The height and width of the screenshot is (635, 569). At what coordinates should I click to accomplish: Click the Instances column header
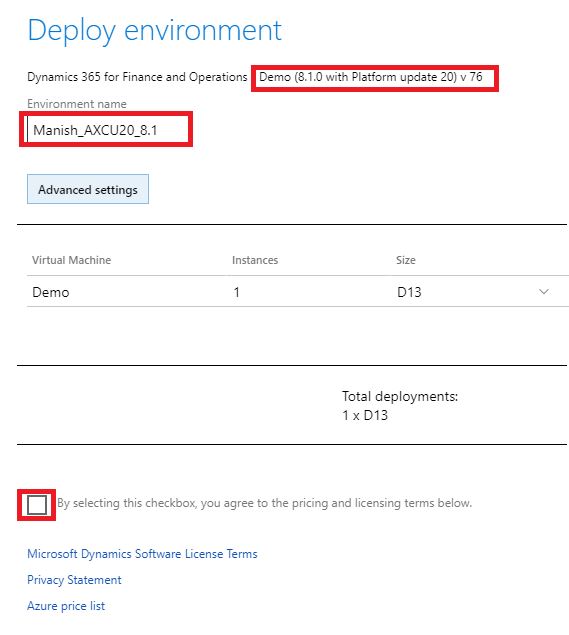pos(255,260)
